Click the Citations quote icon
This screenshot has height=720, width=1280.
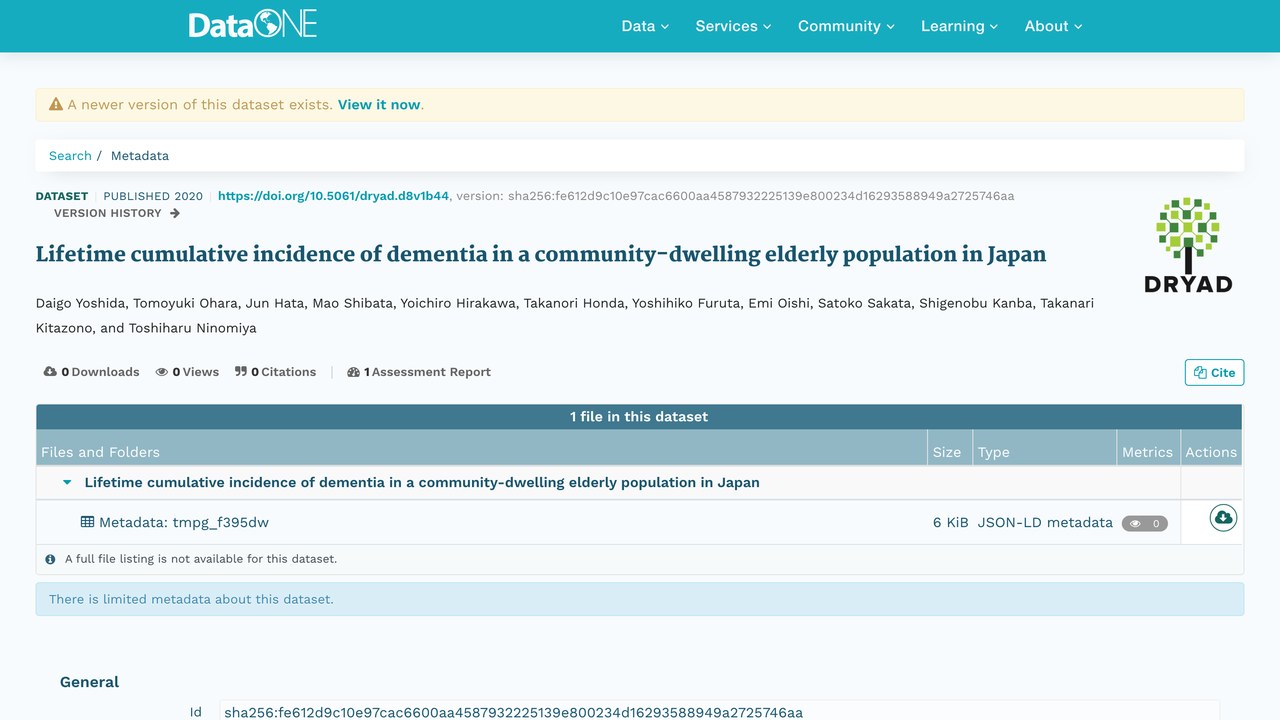coord(241,372)
